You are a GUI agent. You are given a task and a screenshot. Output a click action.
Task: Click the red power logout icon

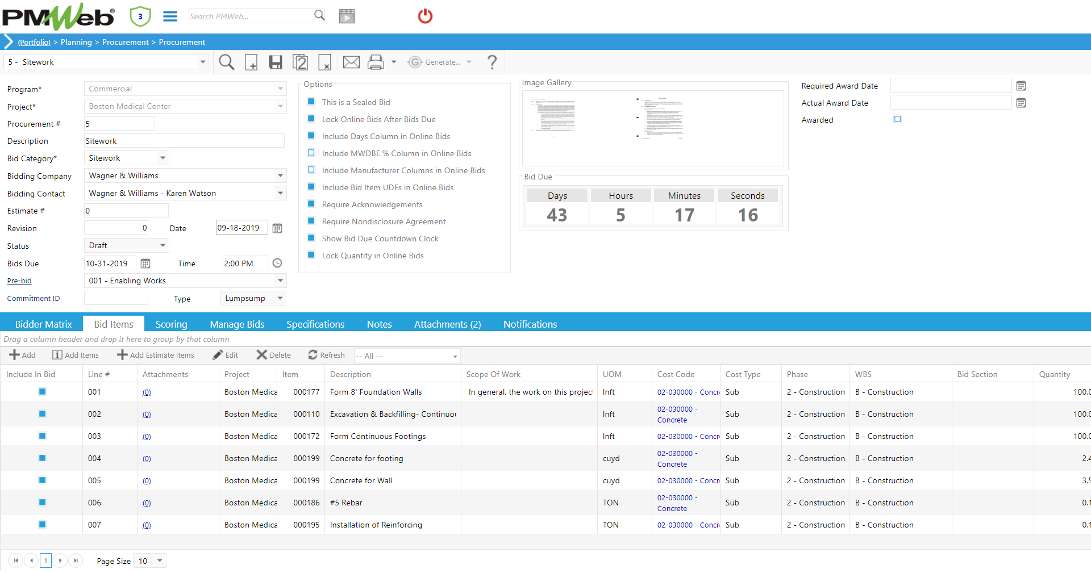[x=425, y=16]
